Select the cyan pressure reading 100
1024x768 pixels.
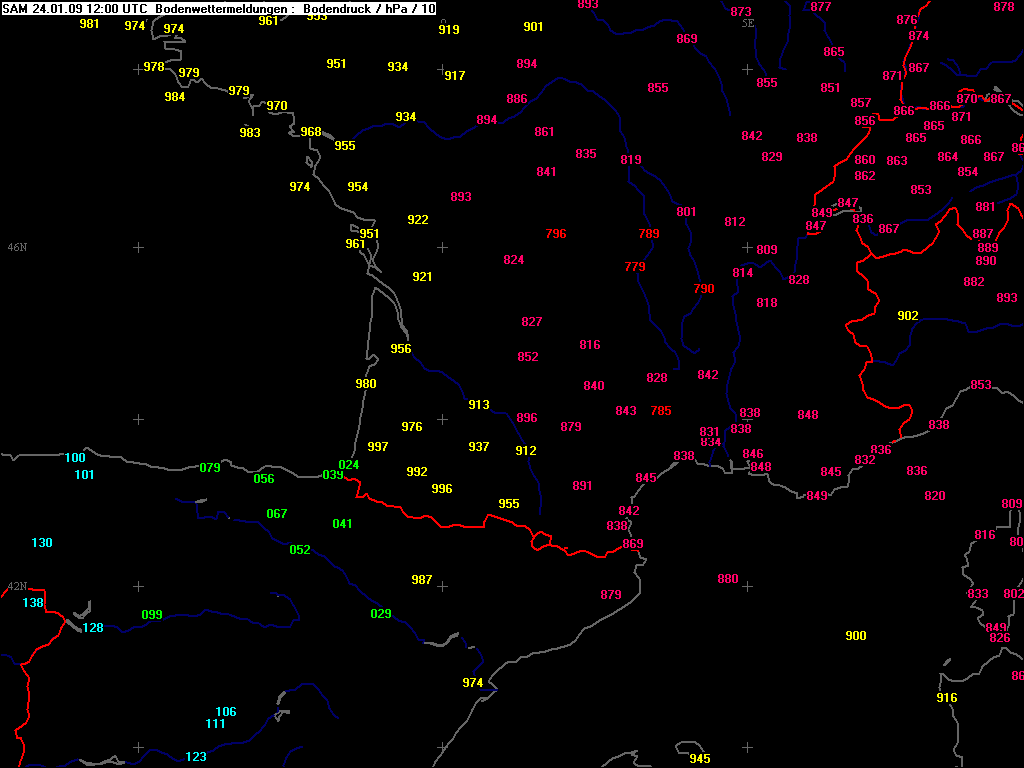pos(75,458)
